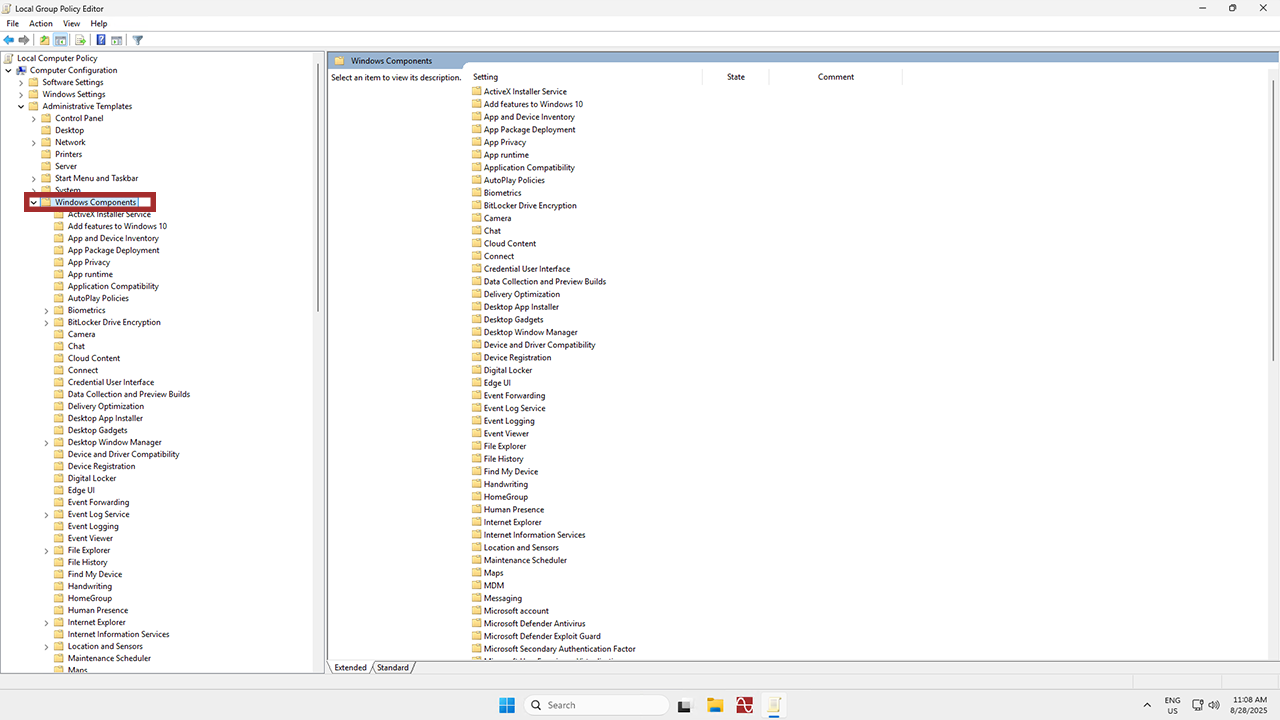Click the Up one level folder icon
1280x720 pixels.
tap(44, 40)
